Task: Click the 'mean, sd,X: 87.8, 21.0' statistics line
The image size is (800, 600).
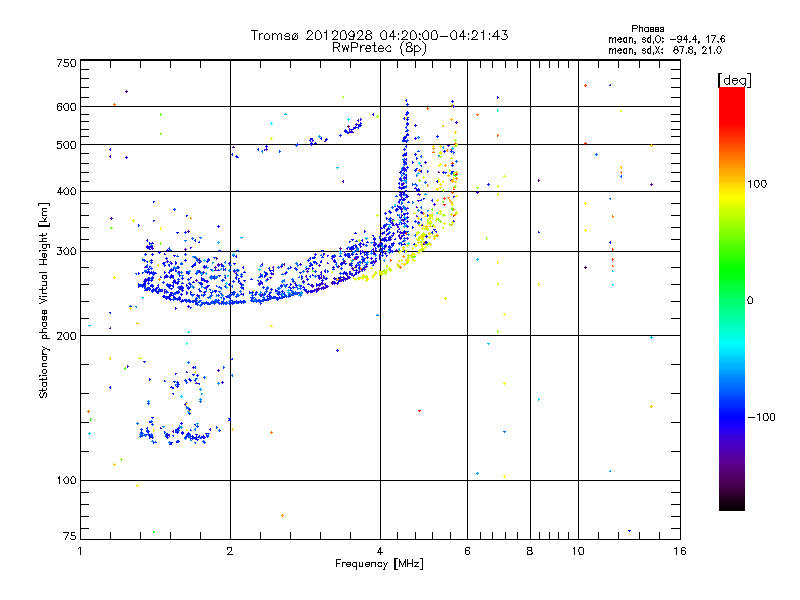Action: point(665,50)
